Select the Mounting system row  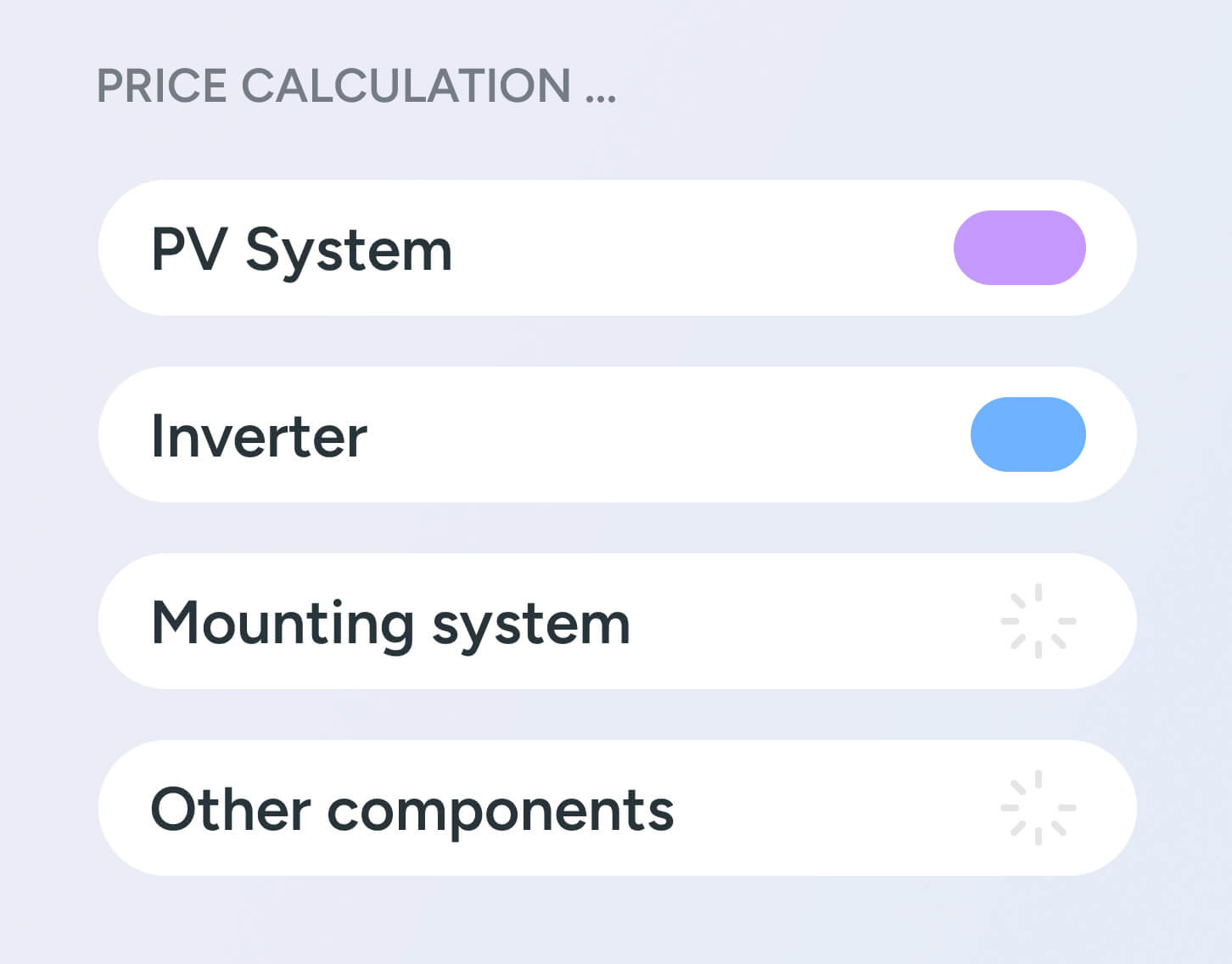[x=617, y=621]
